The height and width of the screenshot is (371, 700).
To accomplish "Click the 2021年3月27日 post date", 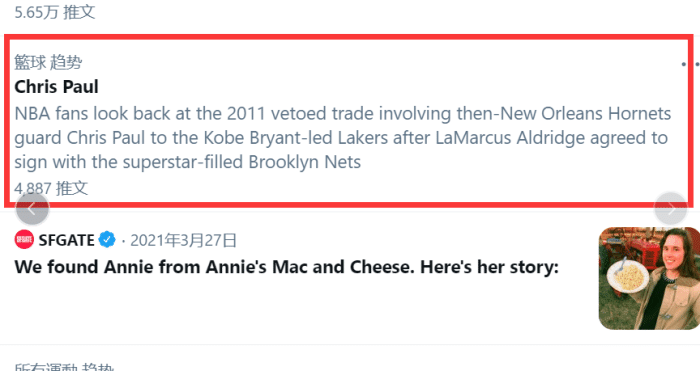I will click(183, 241).
